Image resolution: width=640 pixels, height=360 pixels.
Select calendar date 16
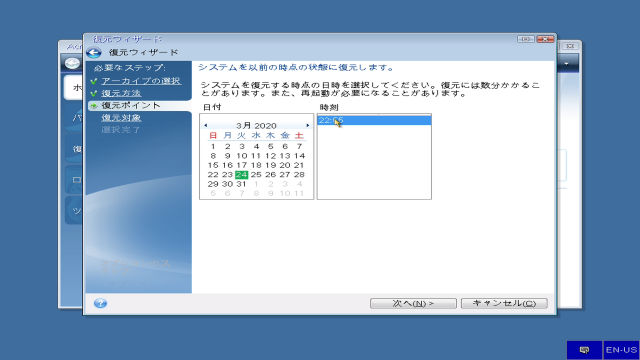coord(227,165)
